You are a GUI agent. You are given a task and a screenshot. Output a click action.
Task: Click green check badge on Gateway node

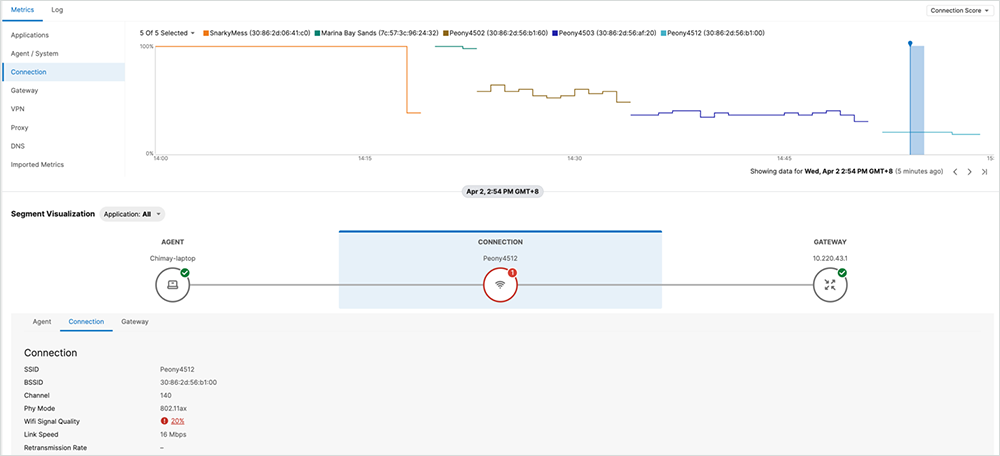[x=842, y=272]
